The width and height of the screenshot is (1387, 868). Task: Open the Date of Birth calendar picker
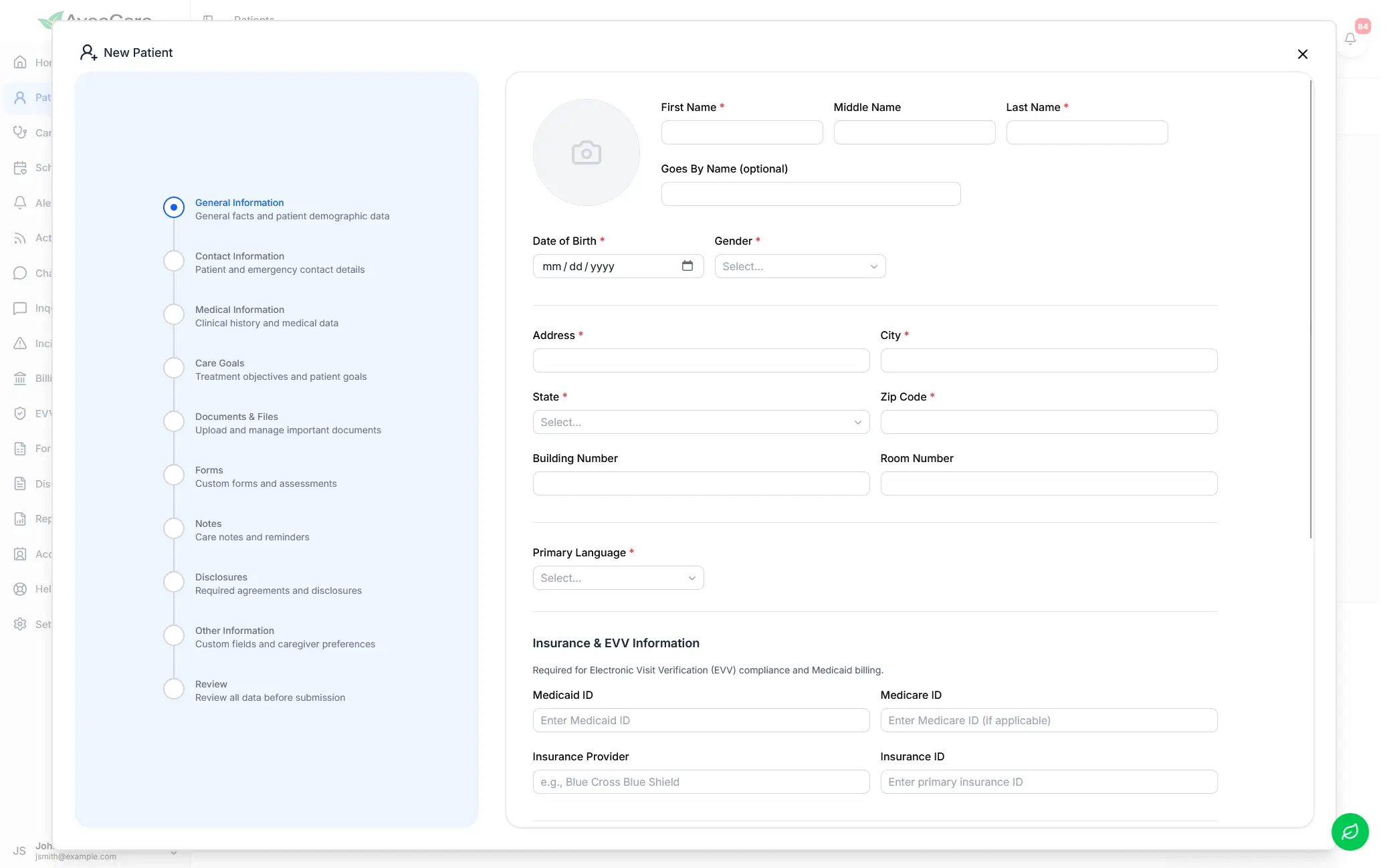point(687,265)
